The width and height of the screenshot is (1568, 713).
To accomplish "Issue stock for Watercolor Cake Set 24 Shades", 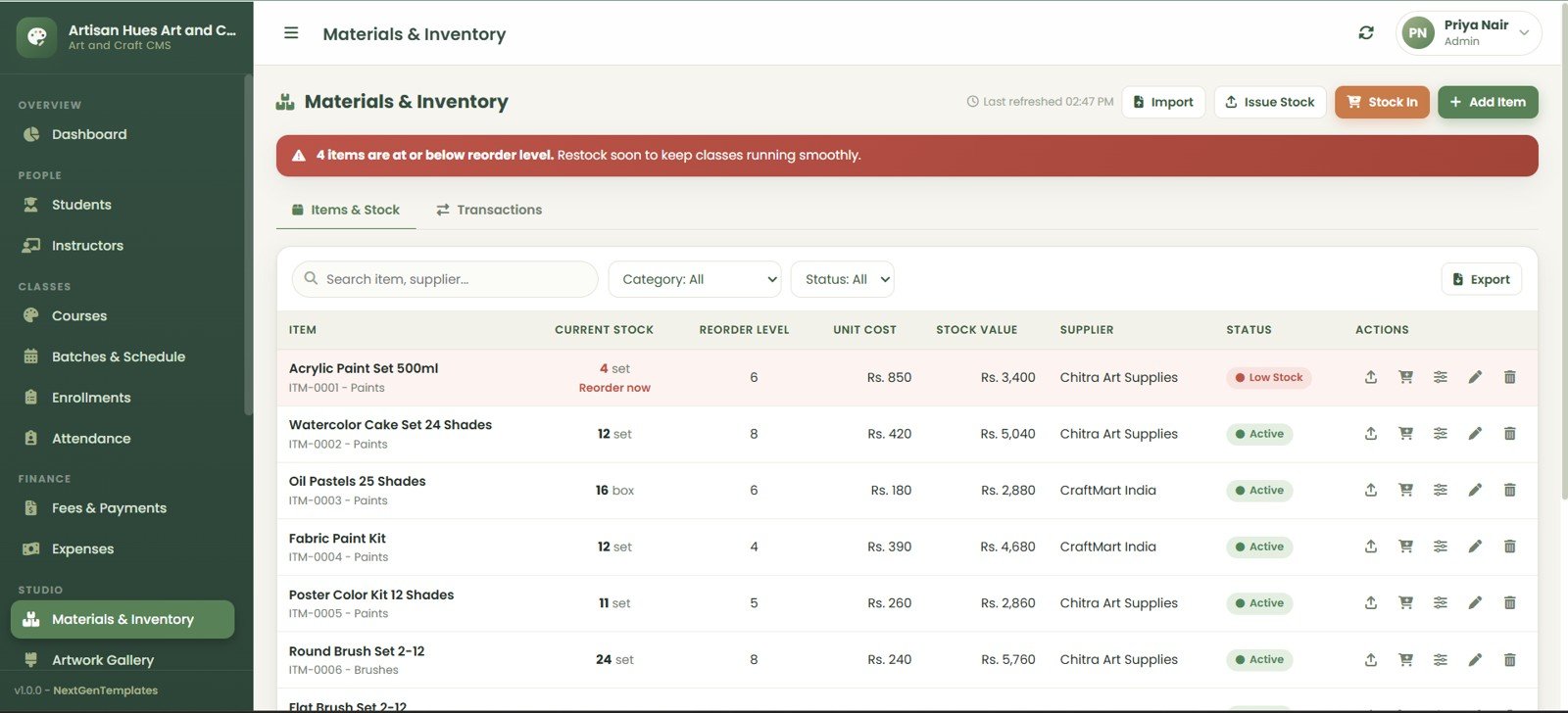I will 1371,434.
